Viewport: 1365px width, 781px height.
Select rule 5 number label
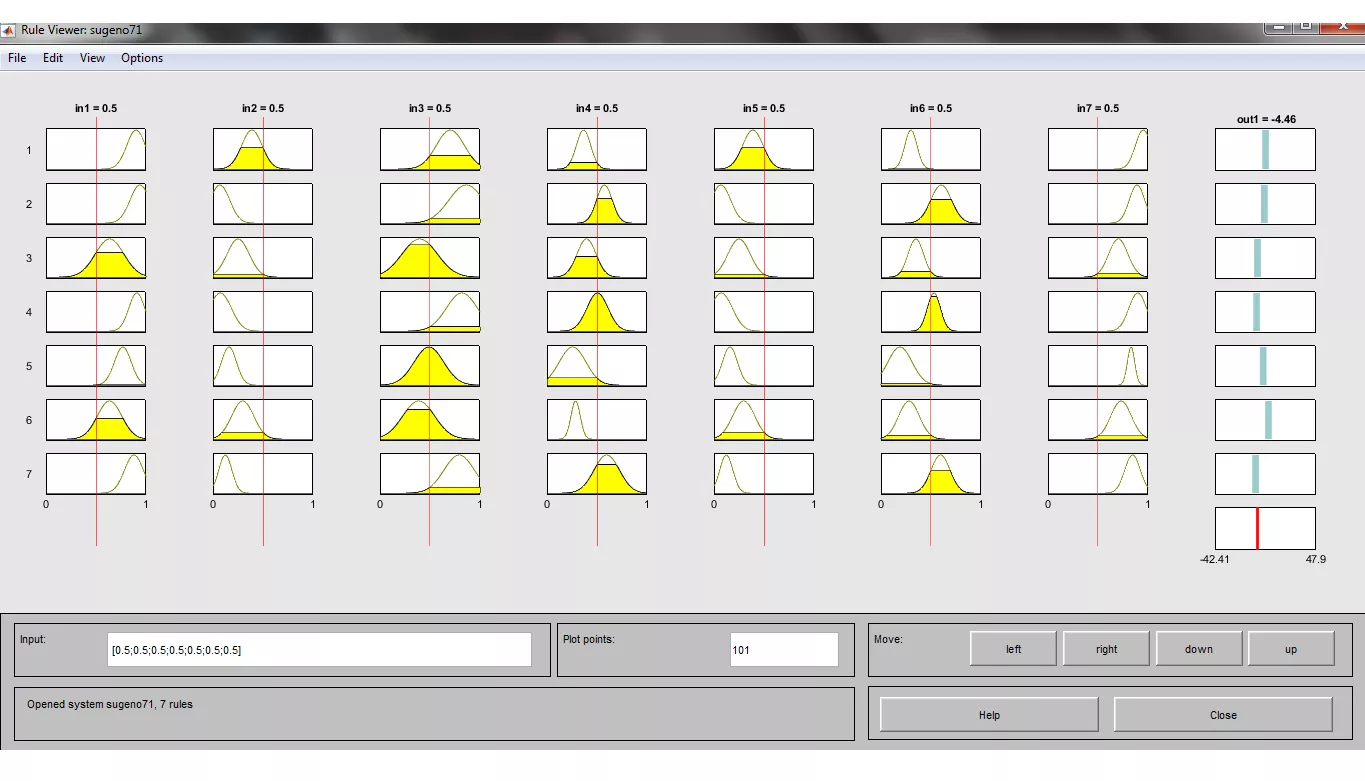(x=29, y=367)
